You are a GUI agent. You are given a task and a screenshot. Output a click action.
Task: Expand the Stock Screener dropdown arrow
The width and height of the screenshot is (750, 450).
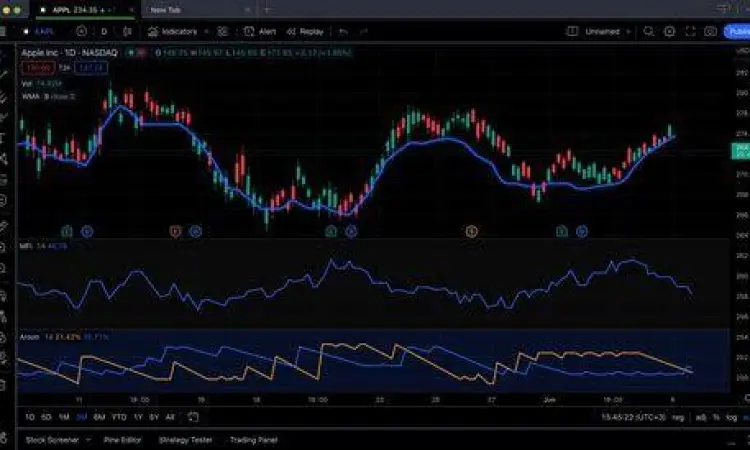tap(88, 440)
